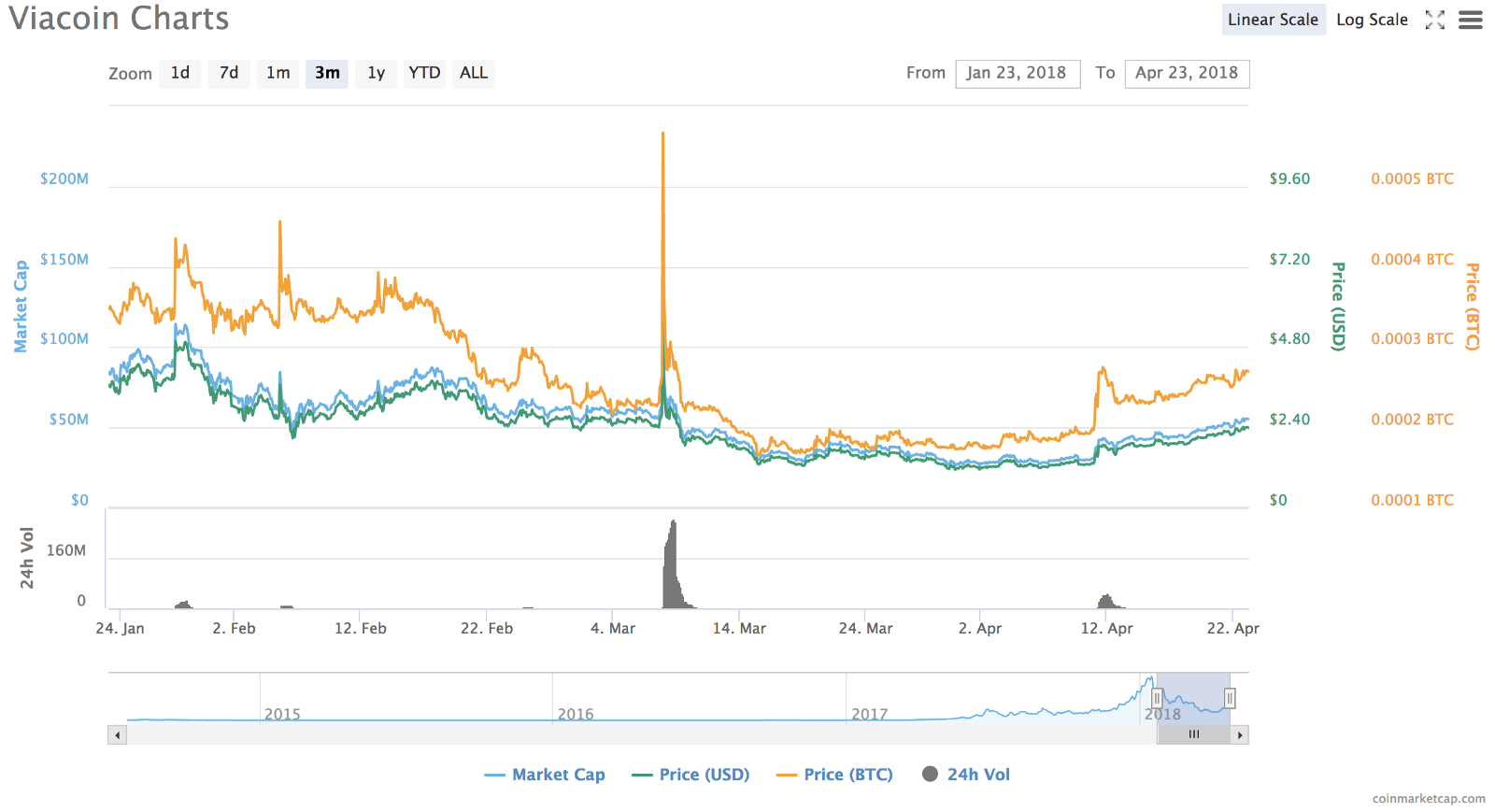Toggle 24h Vol series in legend
Image resolution: width=1495 pixels, height=812 pixels.
tap(966, 775)
